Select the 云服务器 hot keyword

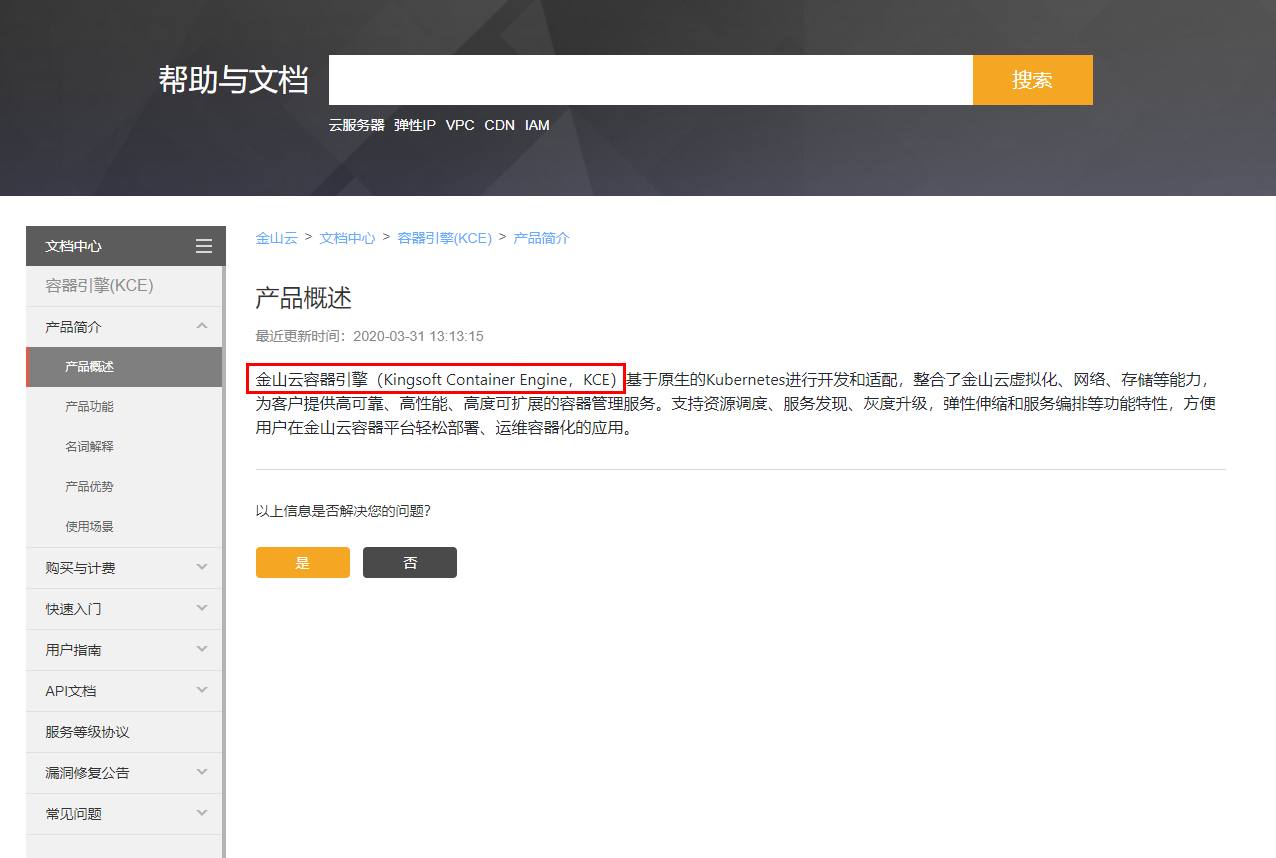click(357, 125)
